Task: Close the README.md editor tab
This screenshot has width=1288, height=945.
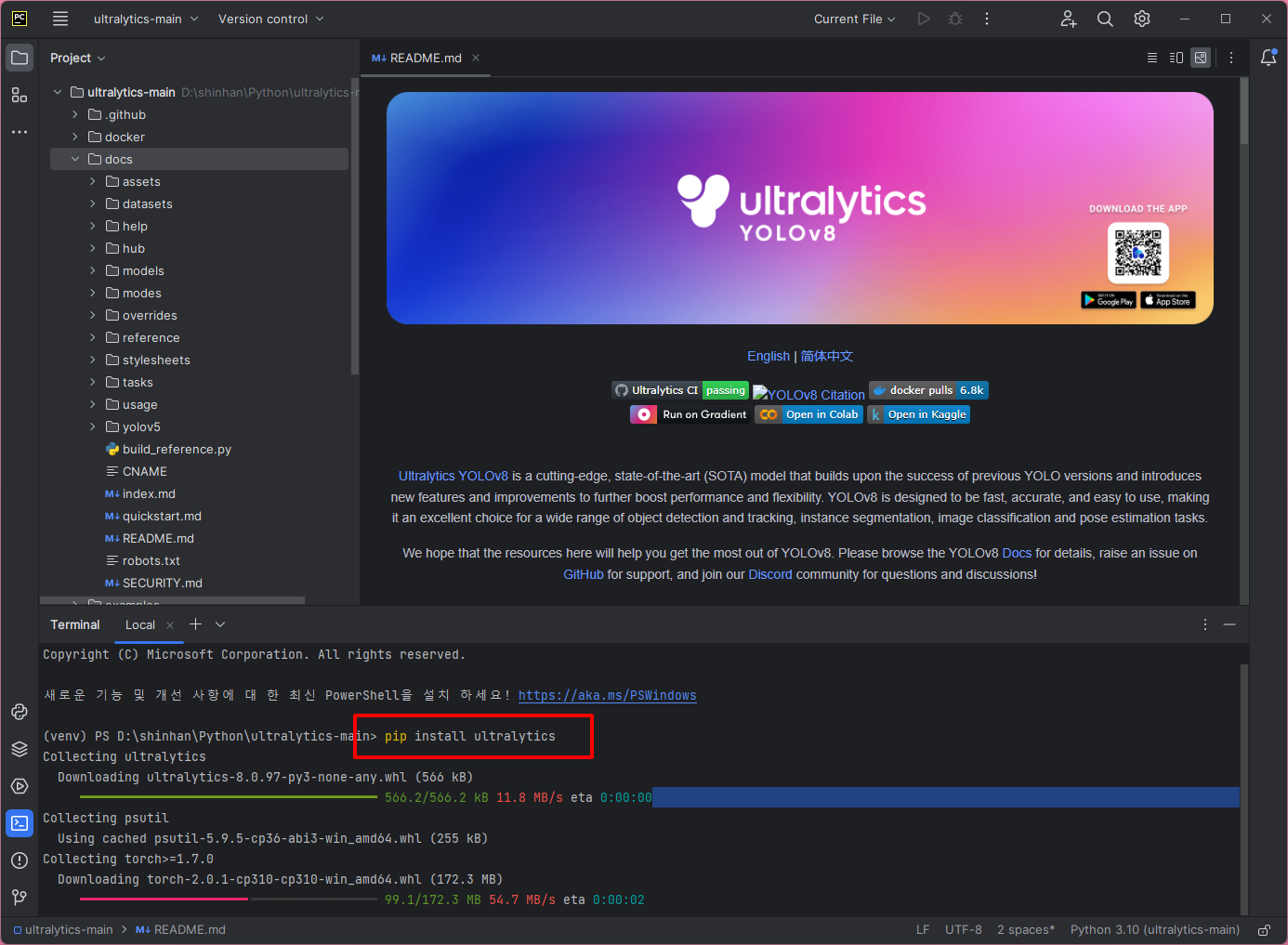Action: pos(476,58)
